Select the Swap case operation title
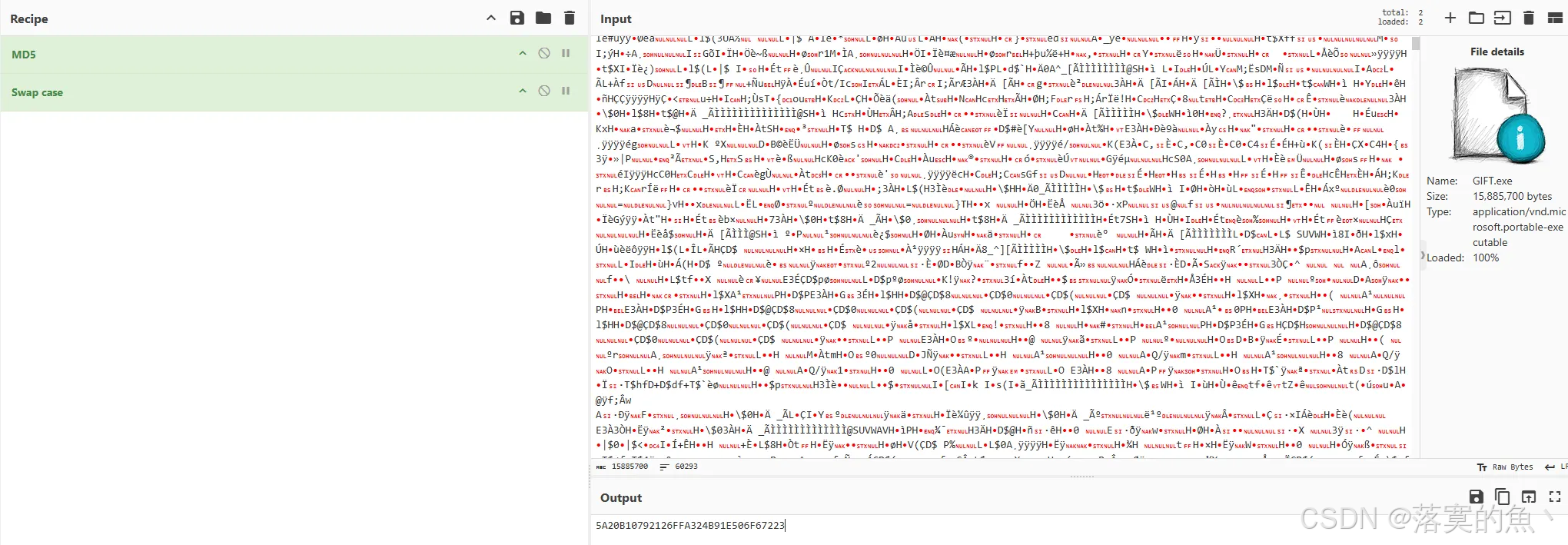This screenshot has height=545, width=1568. [37, 92]
